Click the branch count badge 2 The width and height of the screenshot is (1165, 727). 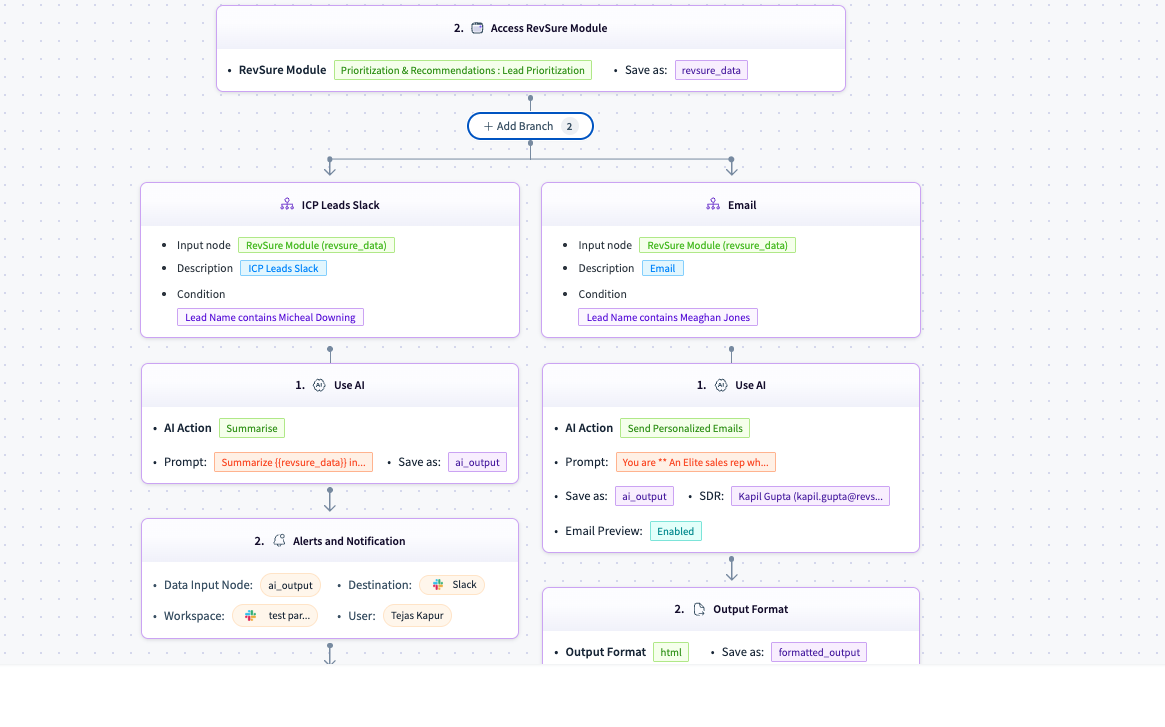point(569,126)
